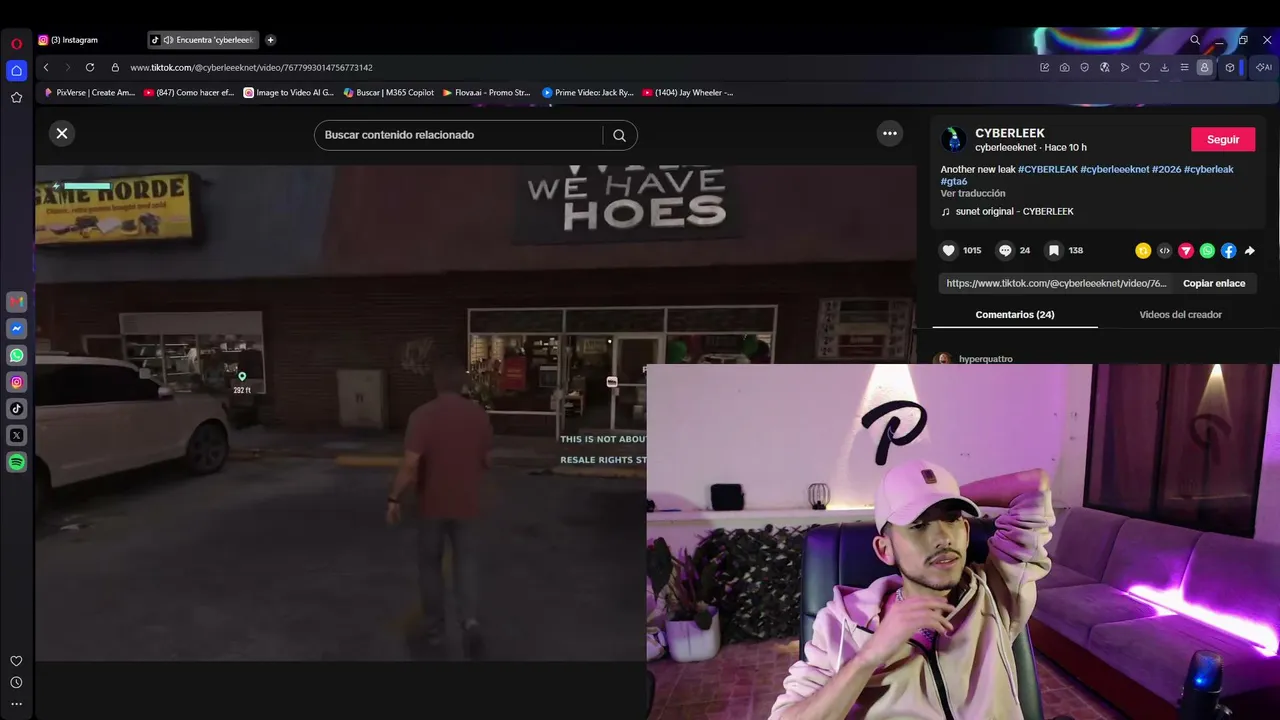Open the Como hacer ef... YouTube bookmark
This screenshot has width=1280, height=720.
pyautogui.click(x=189, y=93)
